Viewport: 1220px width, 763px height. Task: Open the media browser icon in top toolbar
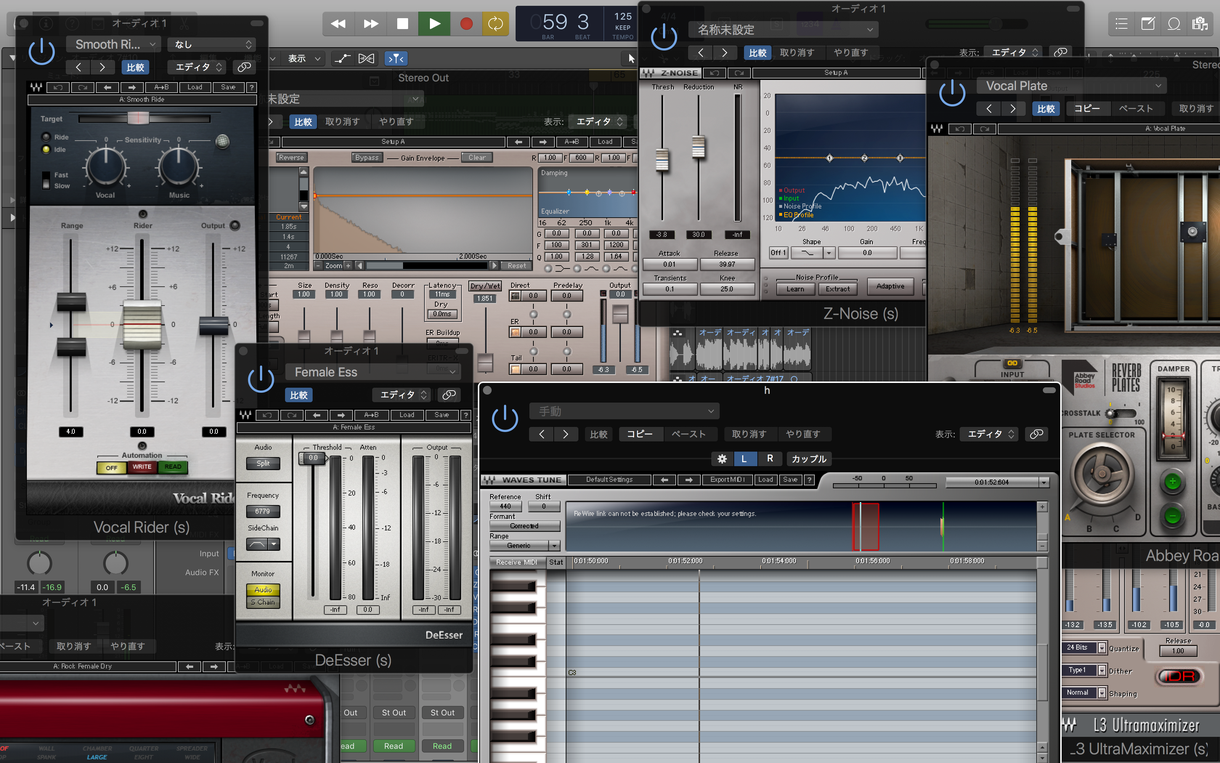point(1200,23)
